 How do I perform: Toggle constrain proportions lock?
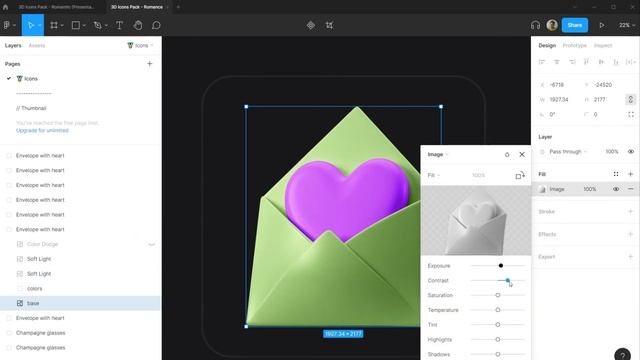click(x=631, y=100)
